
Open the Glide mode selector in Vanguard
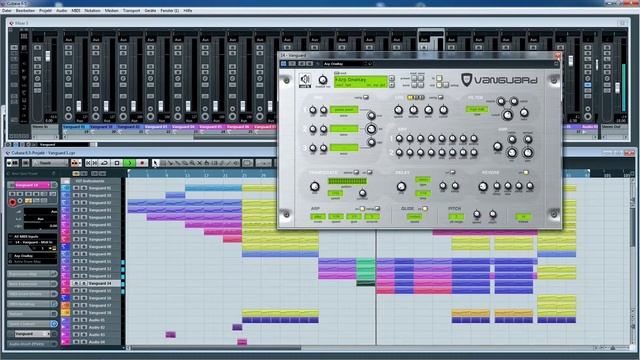[414, 217]
